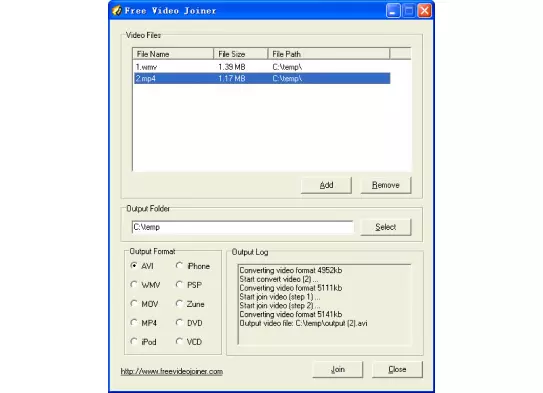This screenshot has height=393, width=543.
Task: Click the Free Video Joiner title bar icon
Action: [117, 10]
